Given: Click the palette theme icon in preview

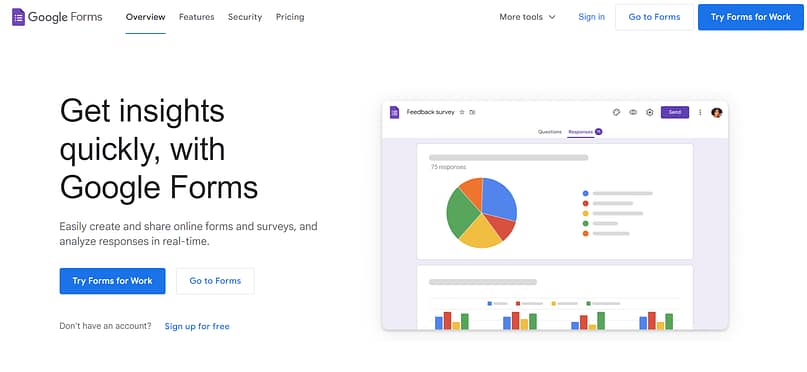Looking at the screenshot, I should [x=617, y=112].
